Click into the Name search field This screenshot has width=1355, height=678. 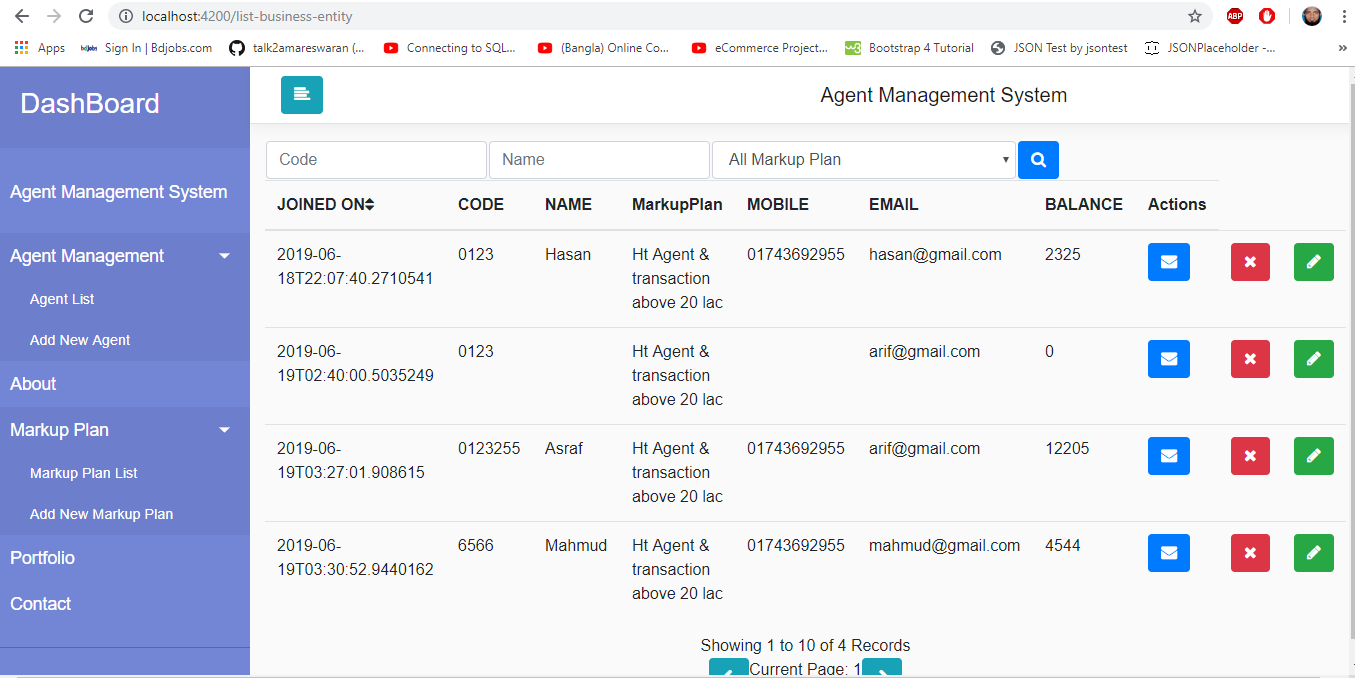599,160
